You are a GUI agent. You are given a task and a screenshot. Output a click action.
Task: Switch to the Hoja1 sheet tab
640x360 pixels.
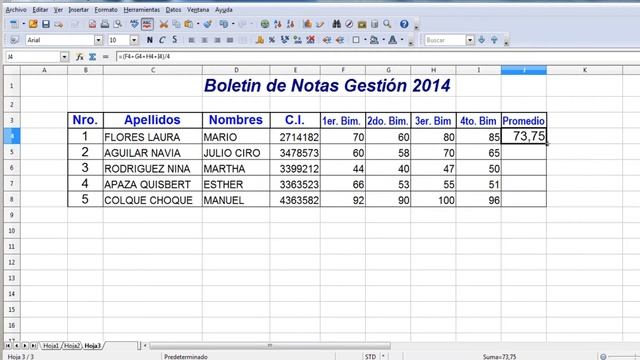point(51,346)
